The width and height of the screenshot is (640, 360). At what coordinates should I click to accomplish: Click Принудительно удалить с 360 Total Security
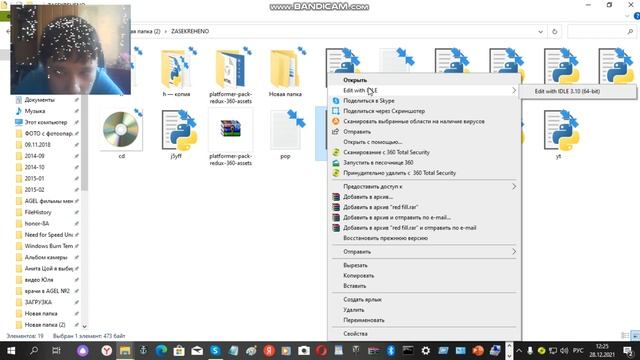[399, 173]
